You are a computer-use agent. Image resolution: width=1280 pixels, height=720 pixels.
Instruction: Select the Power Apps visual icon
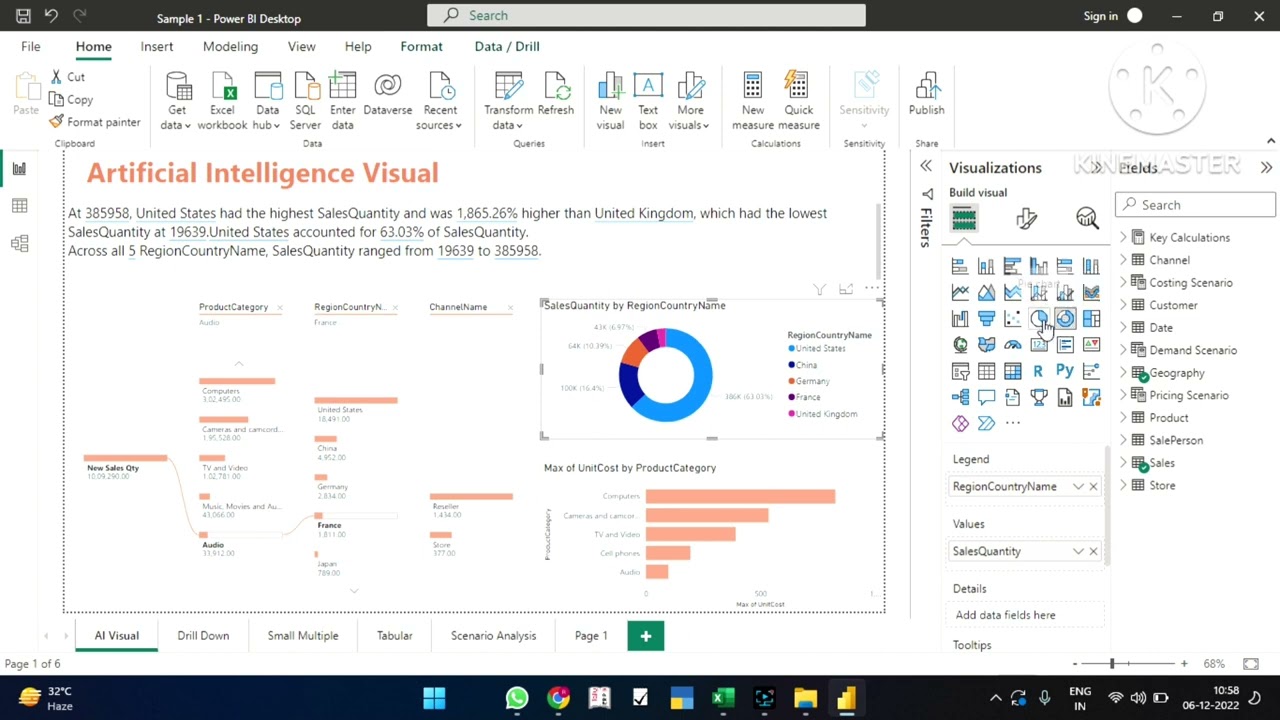tap(960, 423)
